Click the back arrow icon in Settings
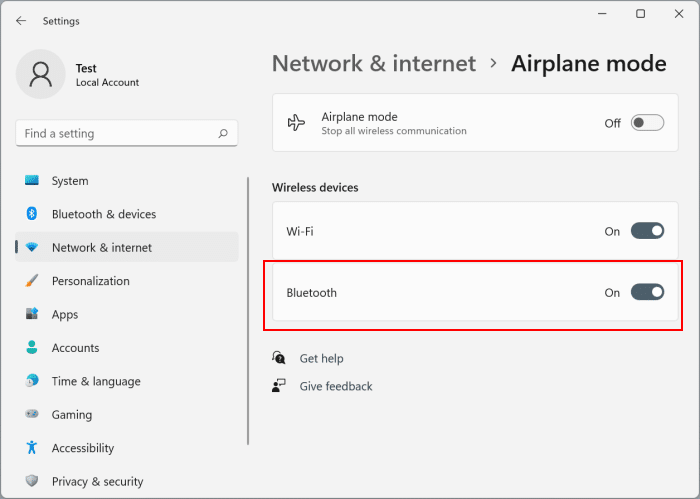Viewport: 700px width, 499px height. click(21, 21)
